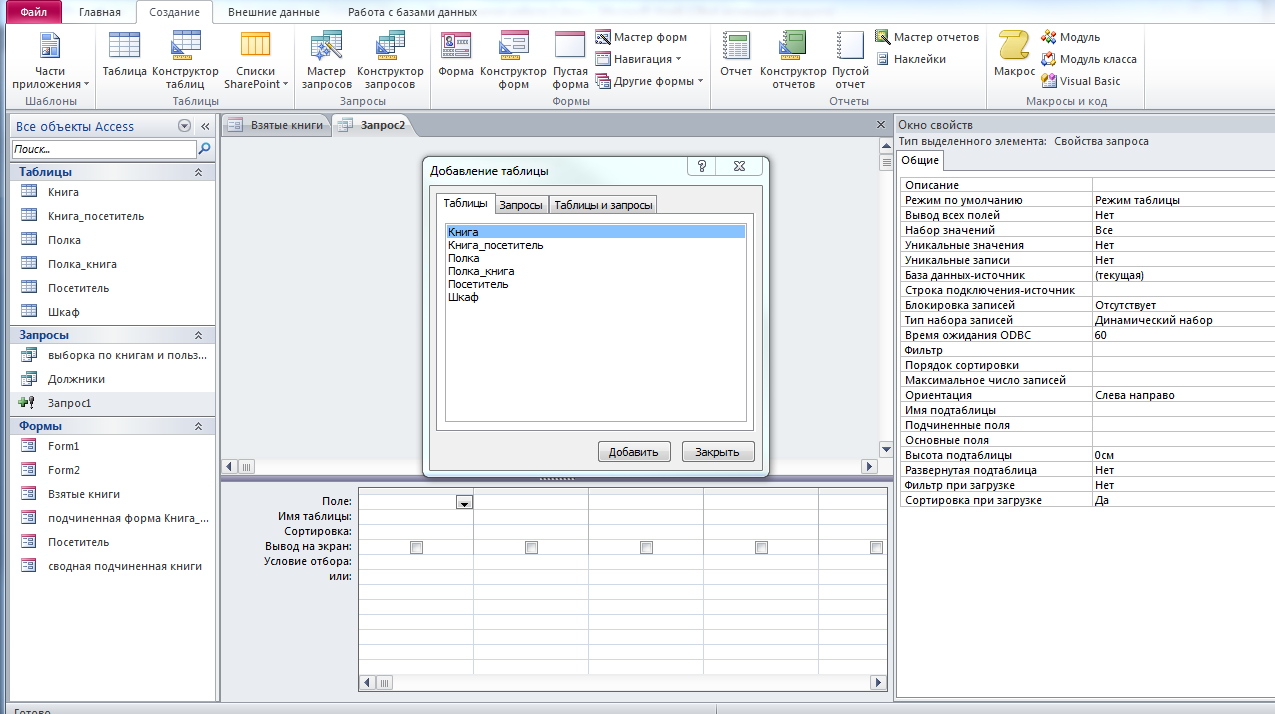Switch to the Главная ribbon tab

point(100,12)
